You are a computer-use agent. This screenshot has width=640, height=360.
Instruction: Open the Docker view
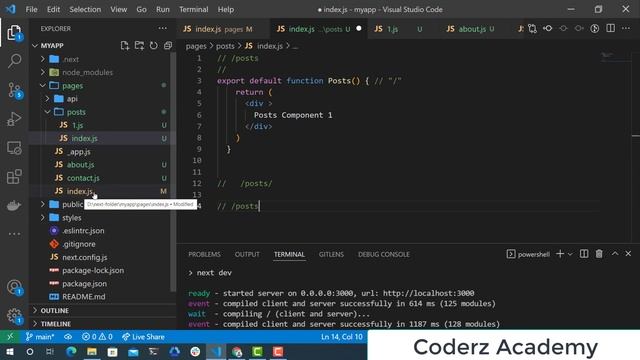(x=14, y=205)
